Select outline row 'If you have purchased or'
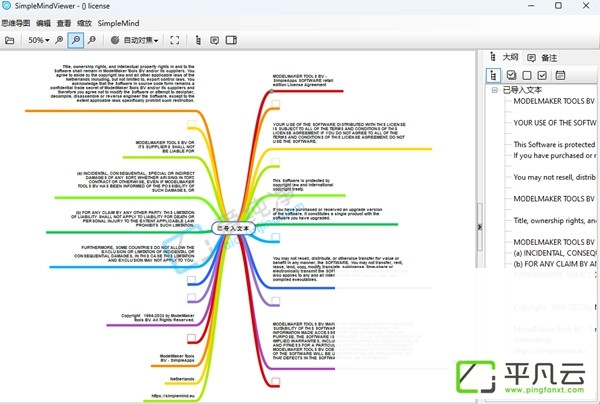 pos(554,155)
